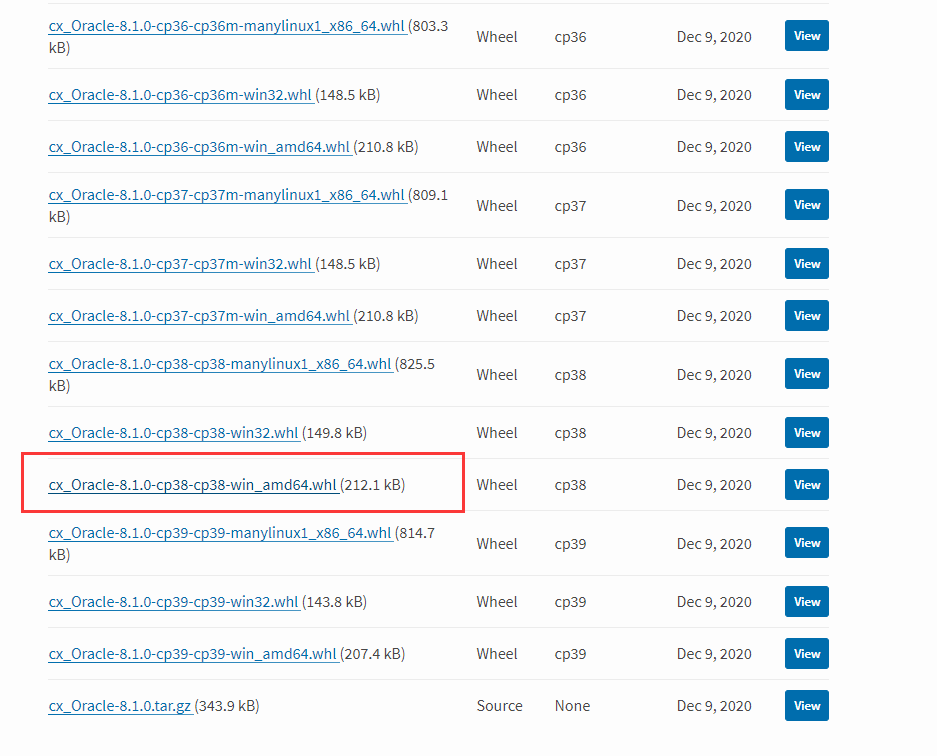Download cx_Oracle-8.1.0-cp36-cp36m-win32.whl file
937x756 pixels.
180,95
